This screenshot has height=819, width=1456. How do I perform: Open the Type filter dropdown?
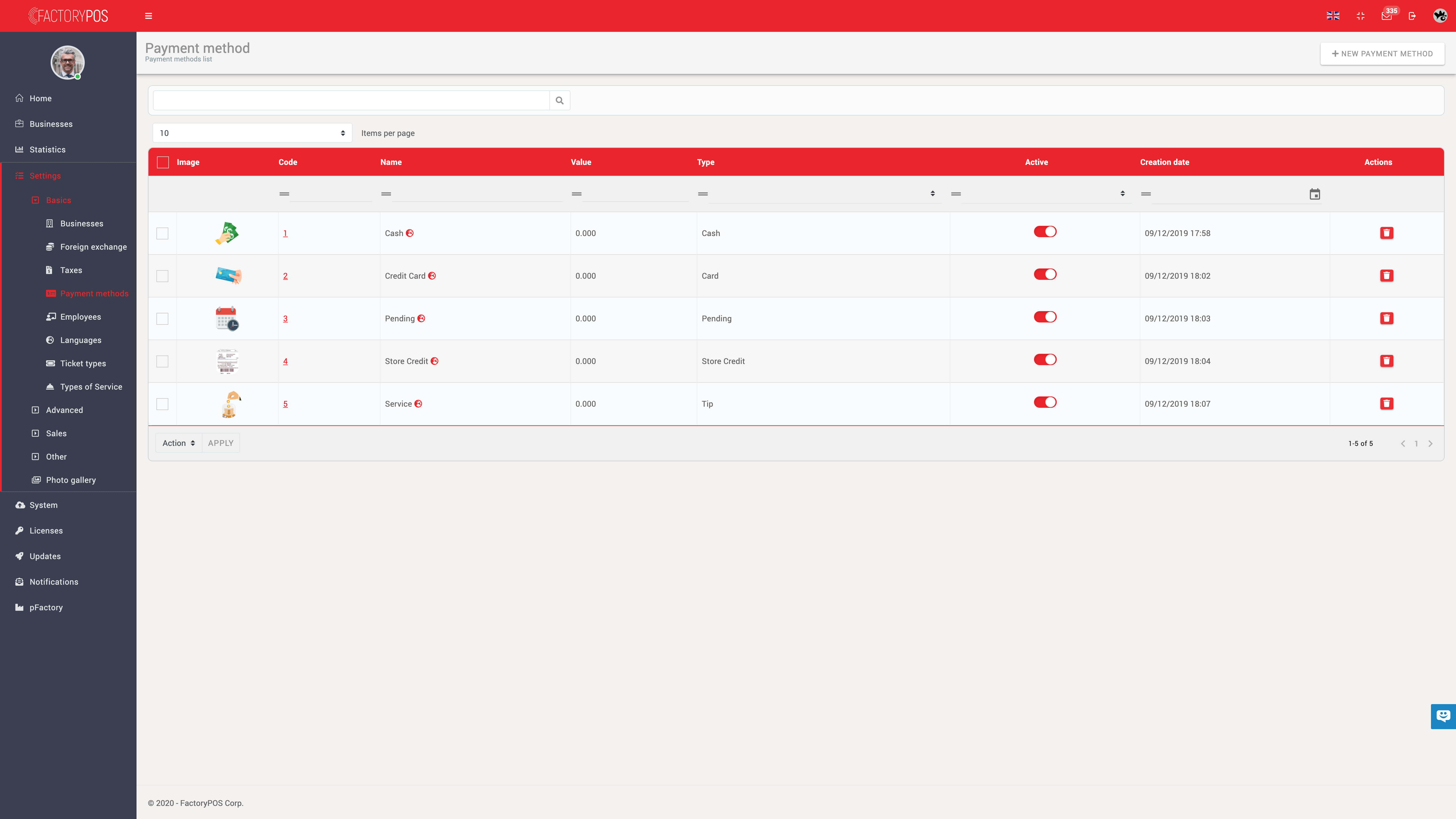[825, 194]
